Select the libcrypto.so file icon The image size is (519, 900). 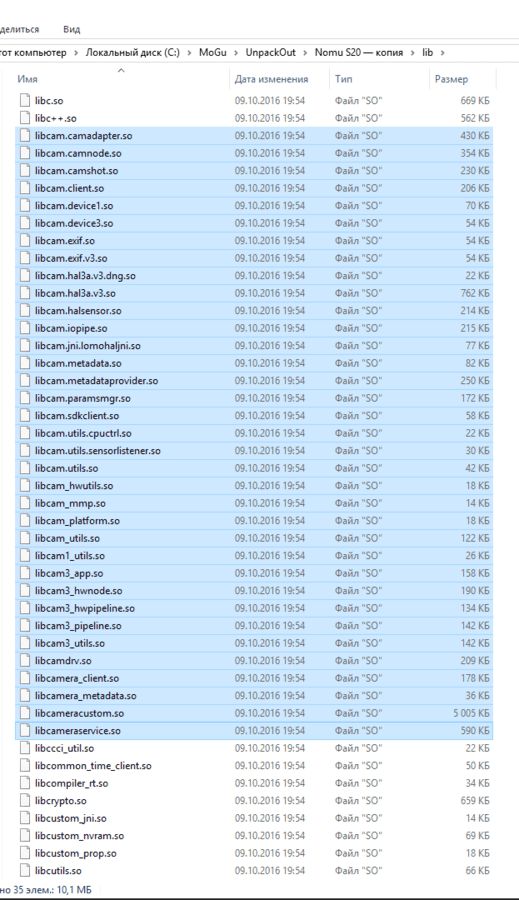pos(24,801)
